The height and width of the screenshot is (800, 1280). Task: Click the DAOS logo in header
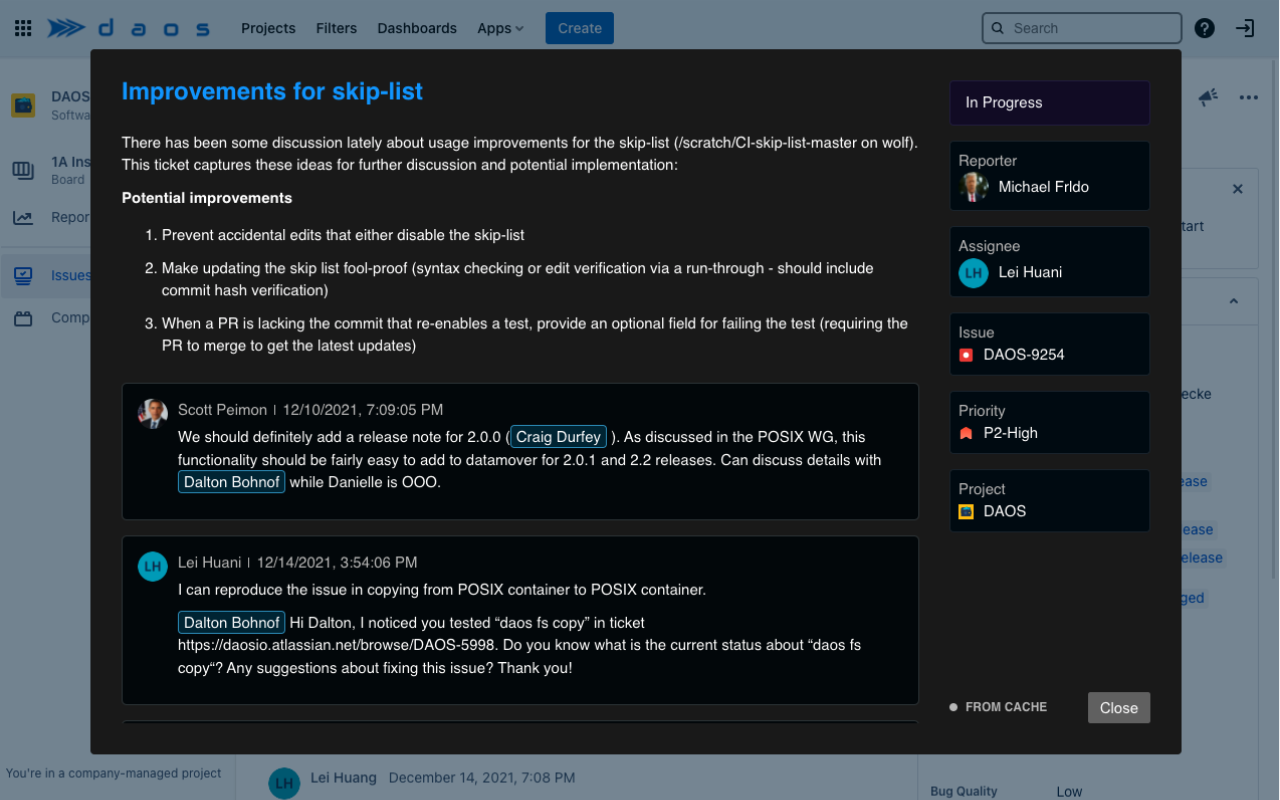coord(129,28)
